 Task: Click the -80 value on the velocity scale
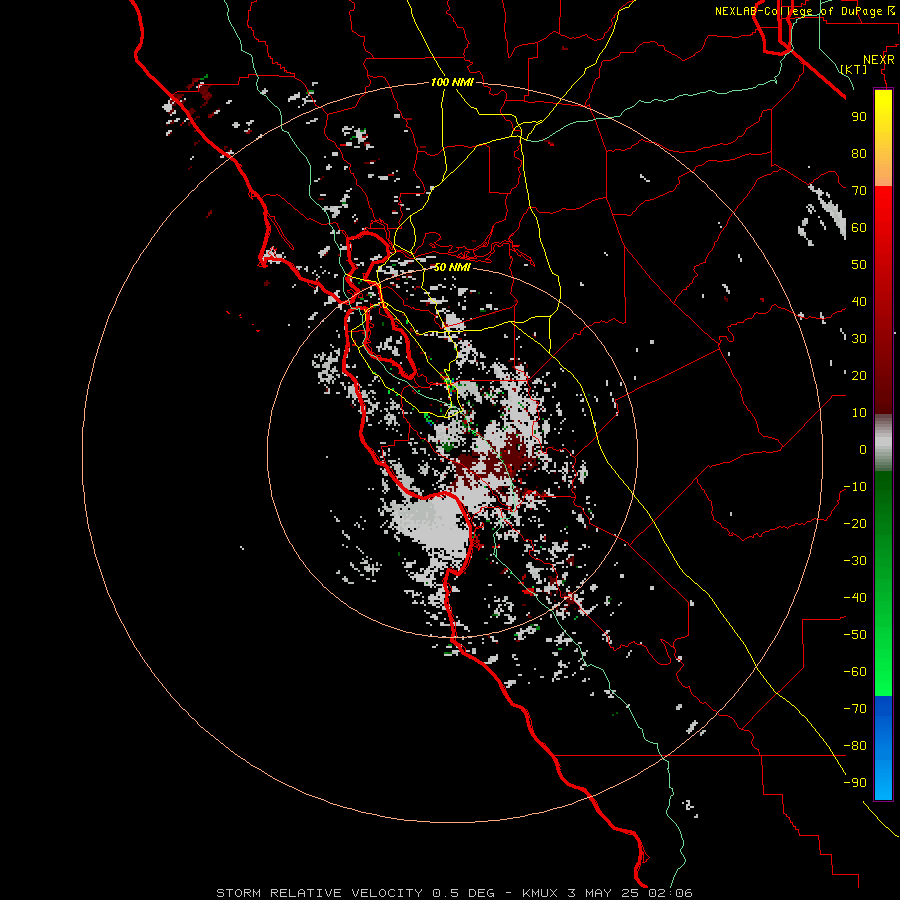[855, 746]
